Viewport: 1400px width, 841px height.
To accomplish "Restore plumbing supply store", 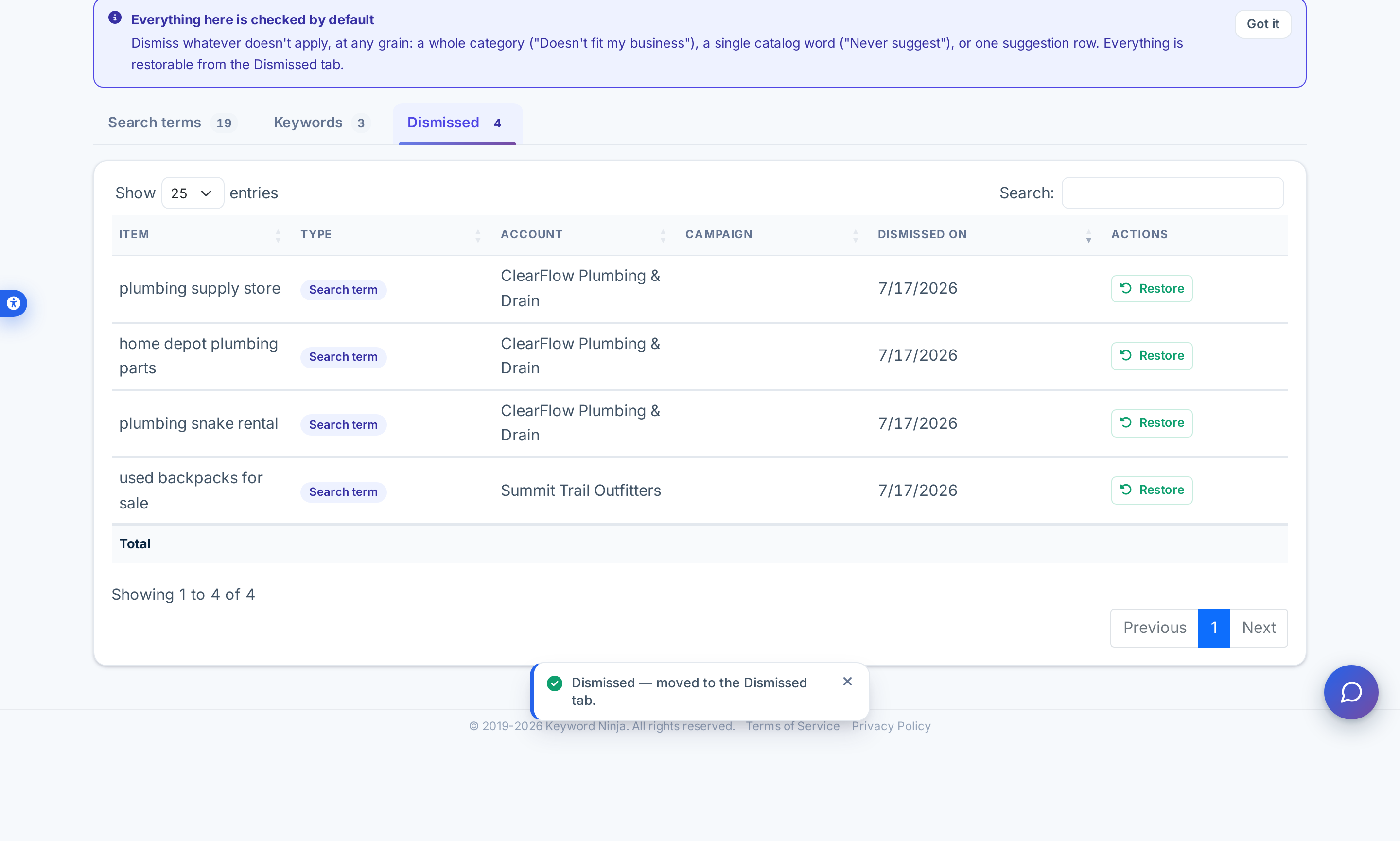I will 1152,288.
